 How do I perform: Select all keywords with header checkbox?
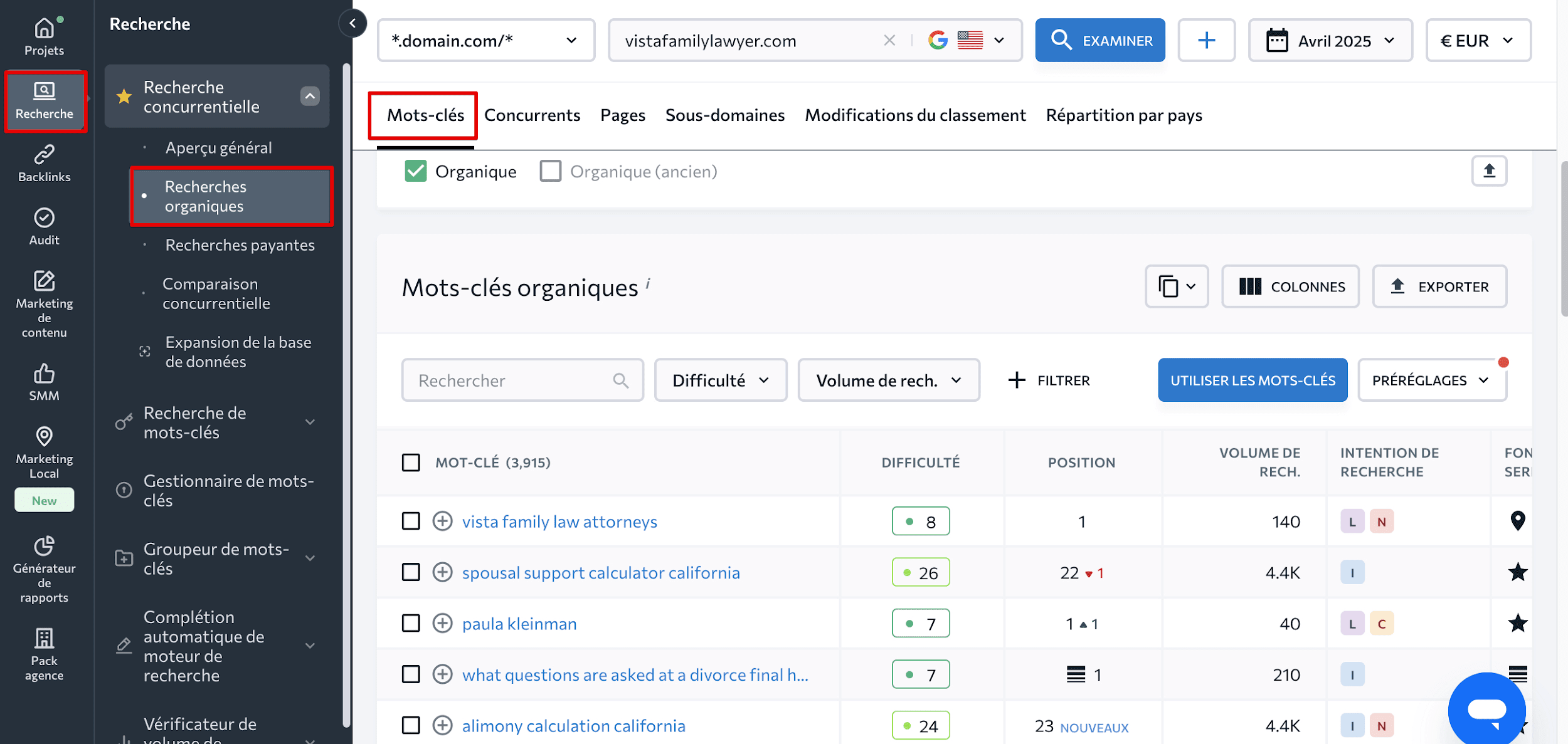[411, 463]
